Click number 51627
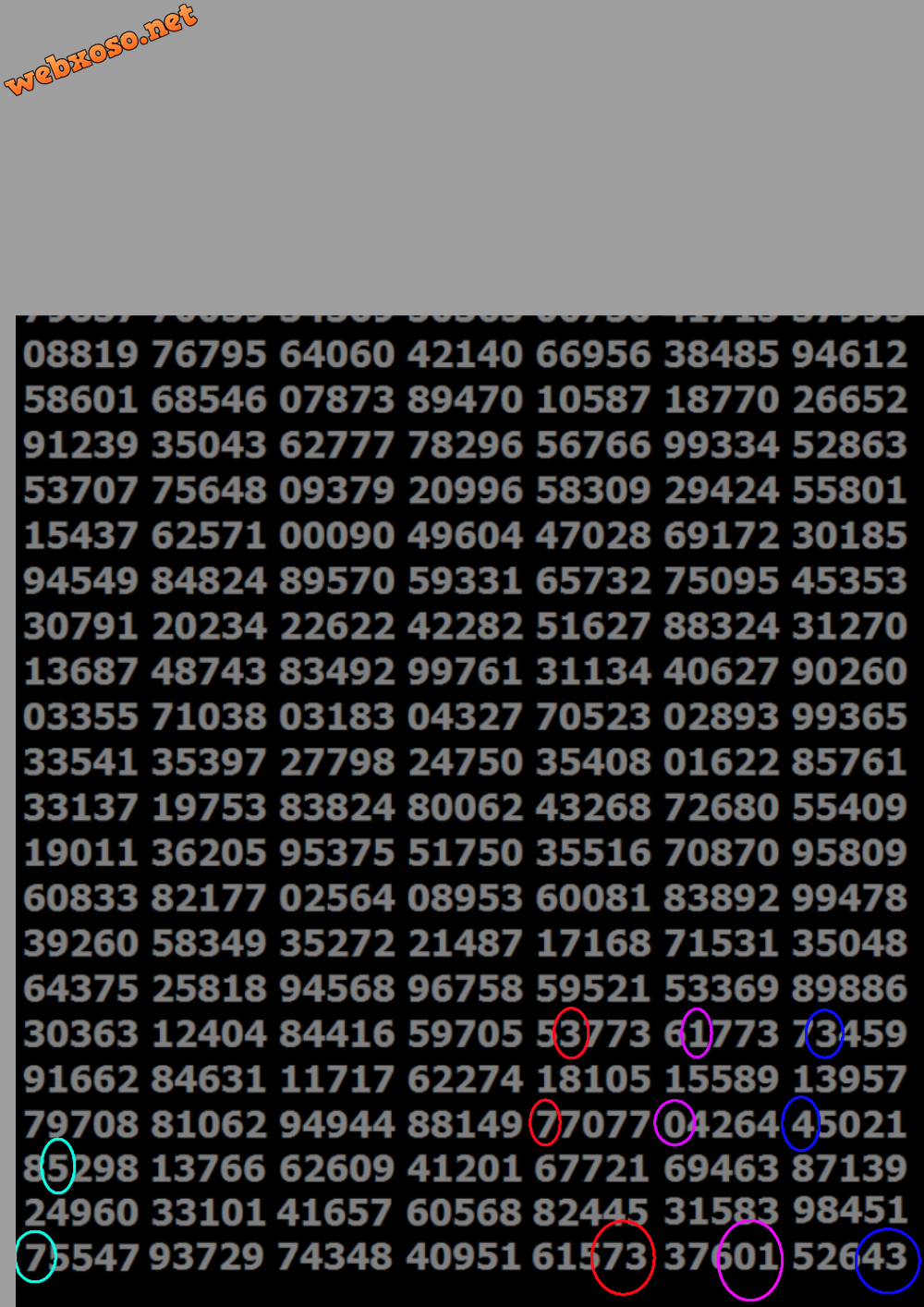This screenshot has height=1307, width=924. coord(593,626)
